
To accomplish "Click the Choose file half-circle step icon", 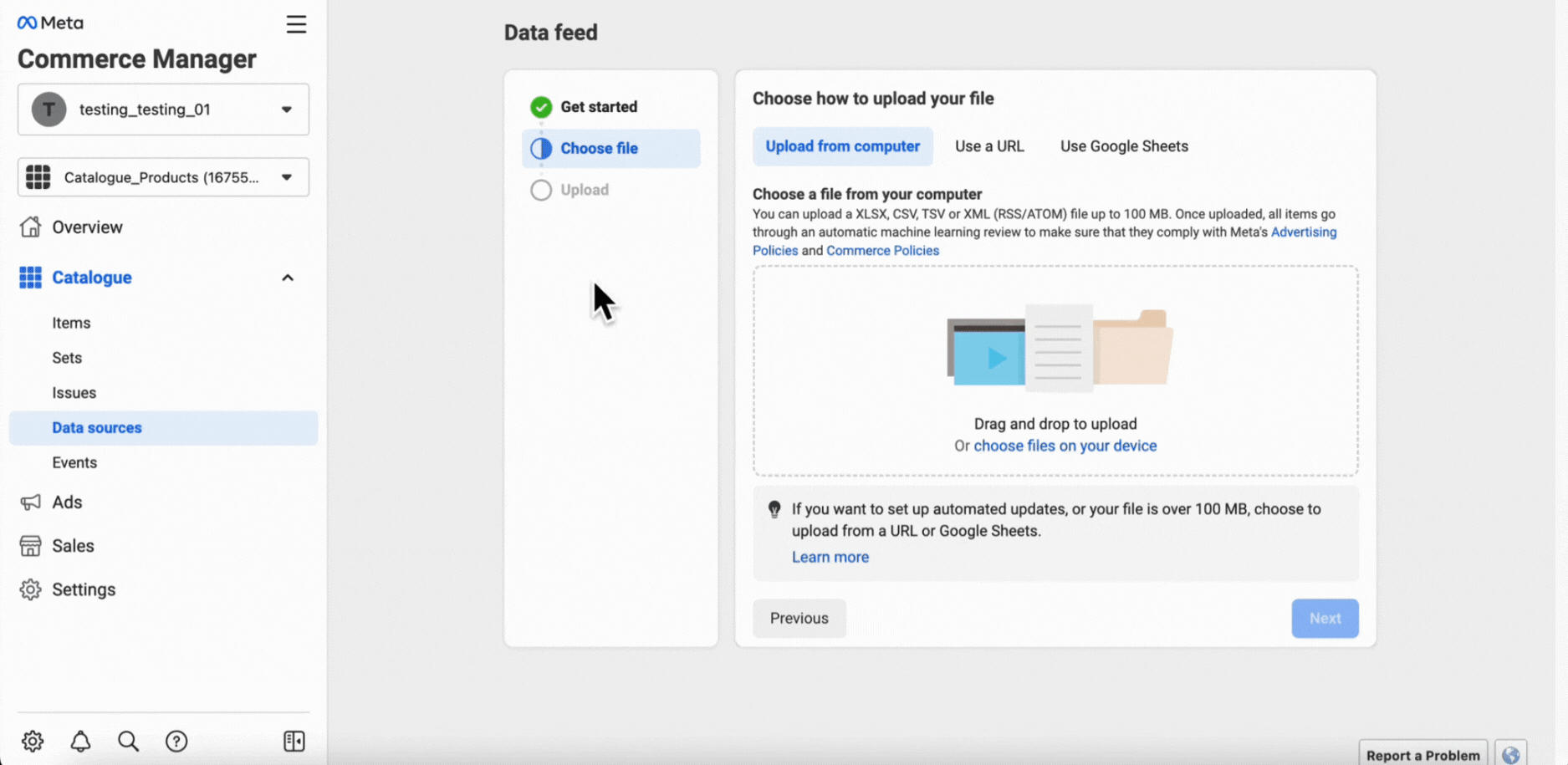I will click(x=541, y=148).
